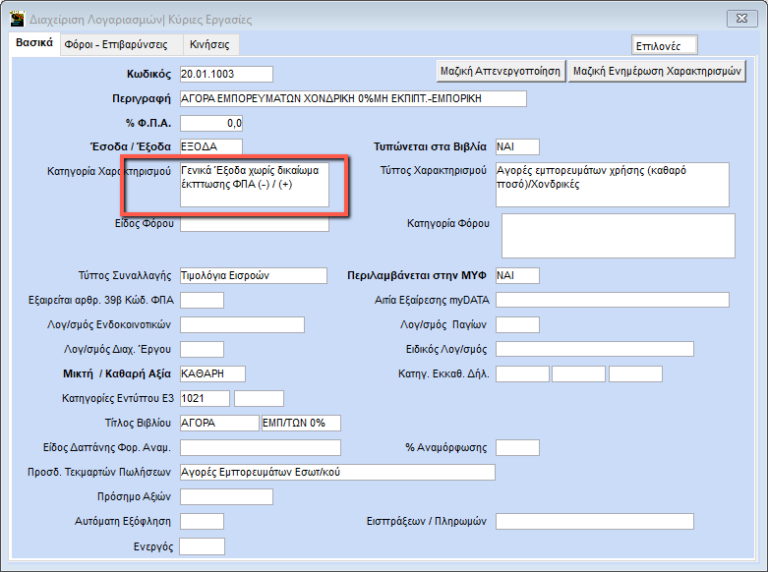Viewport: 768px width, 572px height.
Task: Click the Περιλαμβάνεται στην ΜΥΦ field
Action: click(516, 276)
